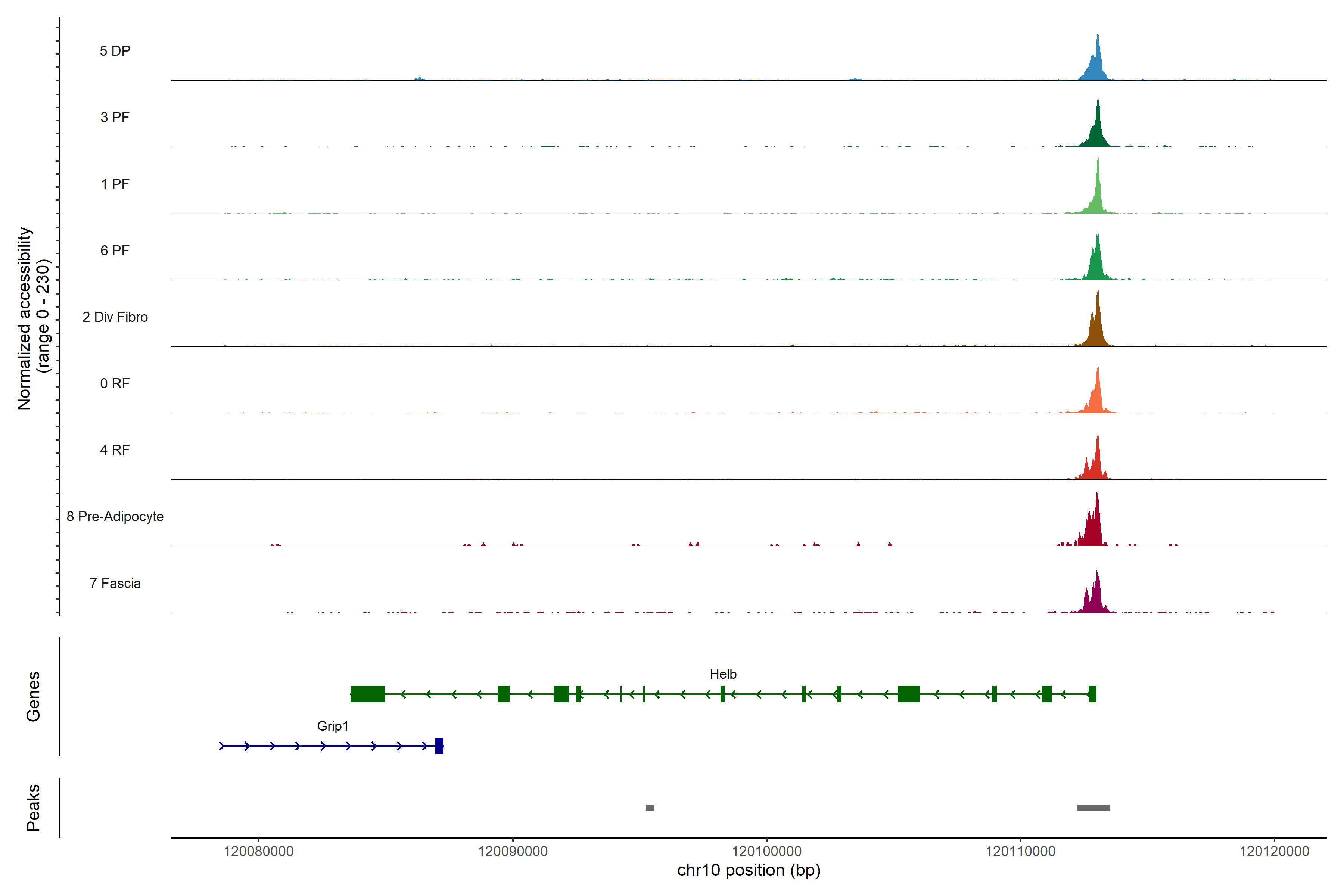Screen dimensions: 1344x896
Task: Click the Helb gene name
Action: 723,674
